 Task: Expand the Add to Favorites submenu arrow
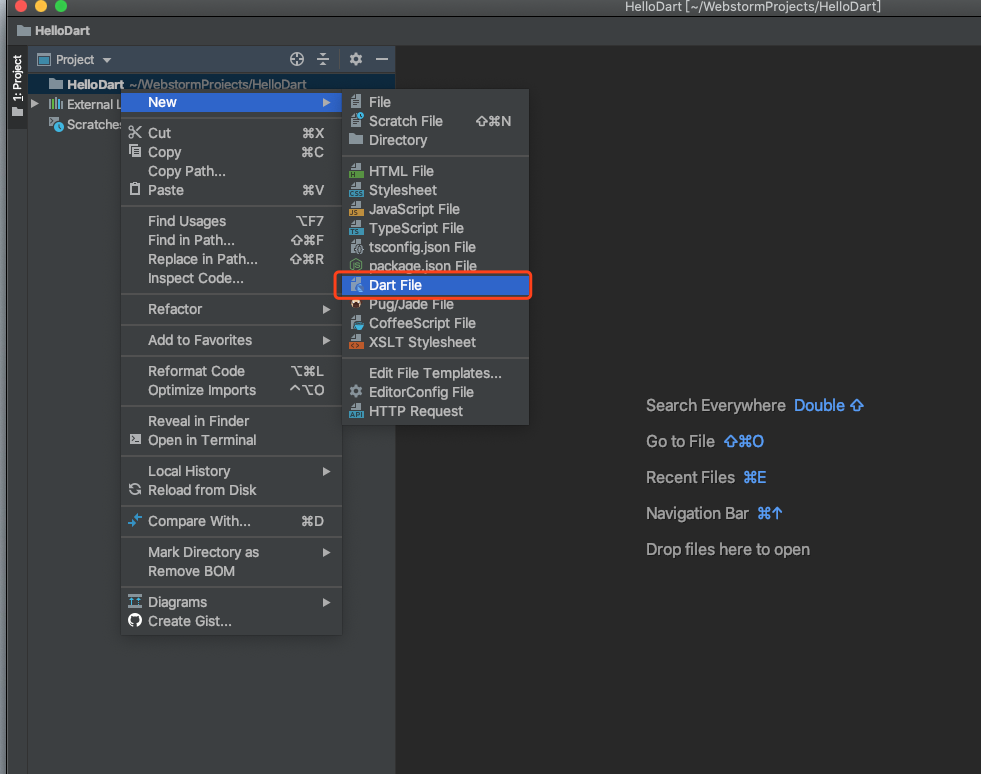point(326,340)
